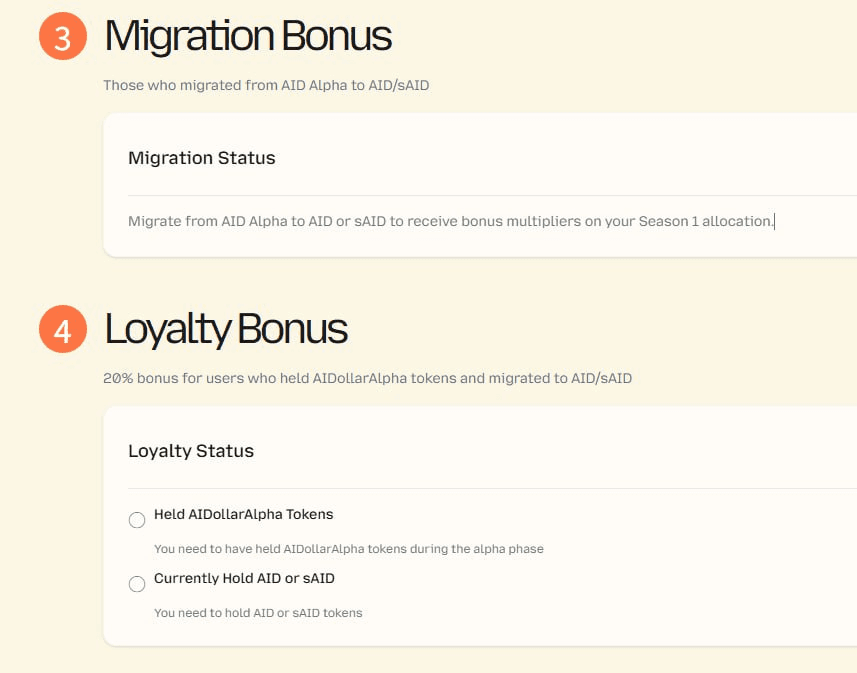Select the Currently Hold AID or sAID radio circle
Screen dimensions: 857x673
click(x=137, y=584)
